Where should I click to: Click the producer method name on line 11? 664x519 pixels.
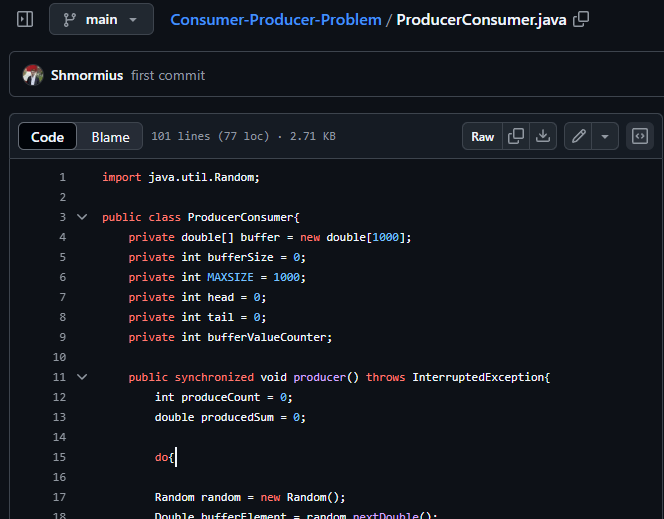click(320, 377)
